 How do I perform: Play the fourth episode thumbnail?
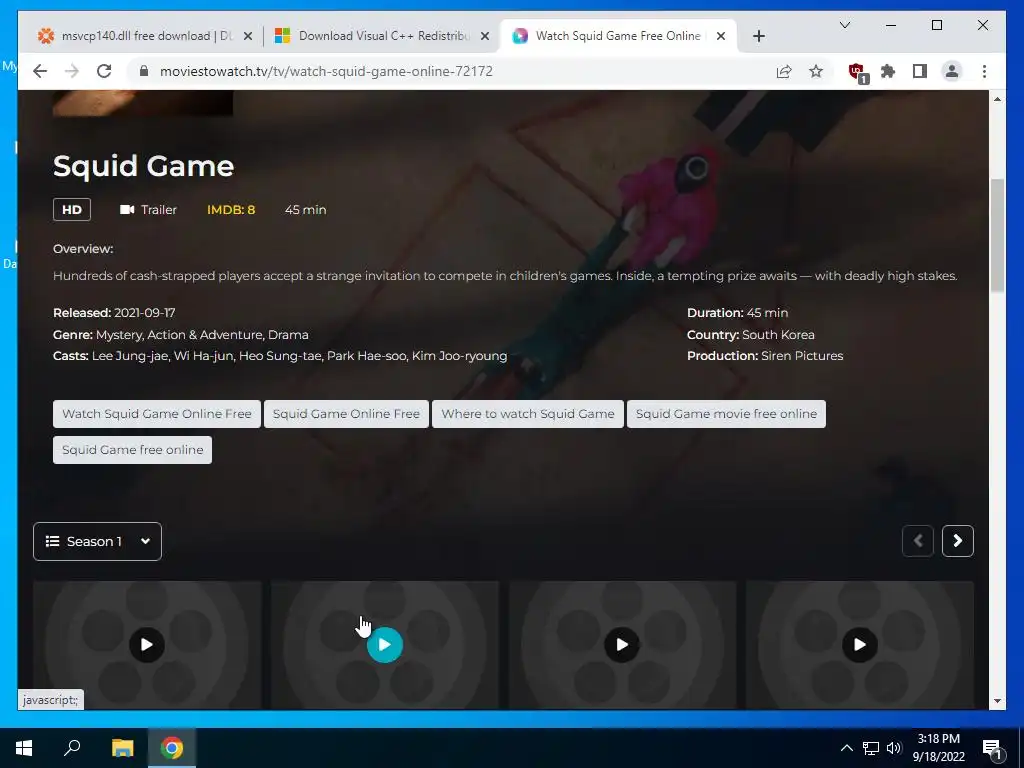(859, 645)
